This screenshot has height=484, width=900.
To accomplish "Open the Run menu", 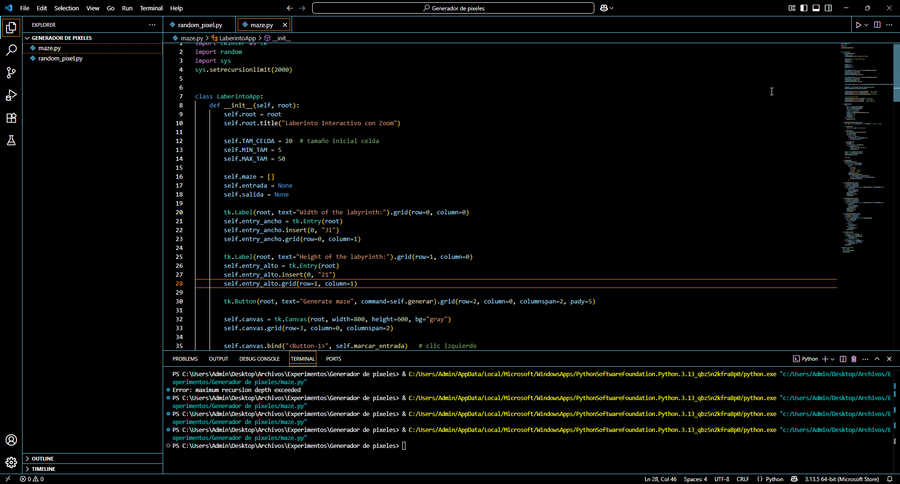I will click(x=127, y=8).
